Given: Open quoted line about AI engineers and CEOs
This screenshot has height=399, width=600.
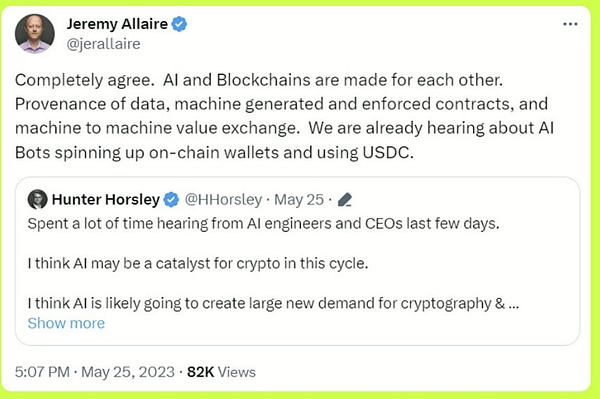Looking at the screenshot, I should [263, 223].
